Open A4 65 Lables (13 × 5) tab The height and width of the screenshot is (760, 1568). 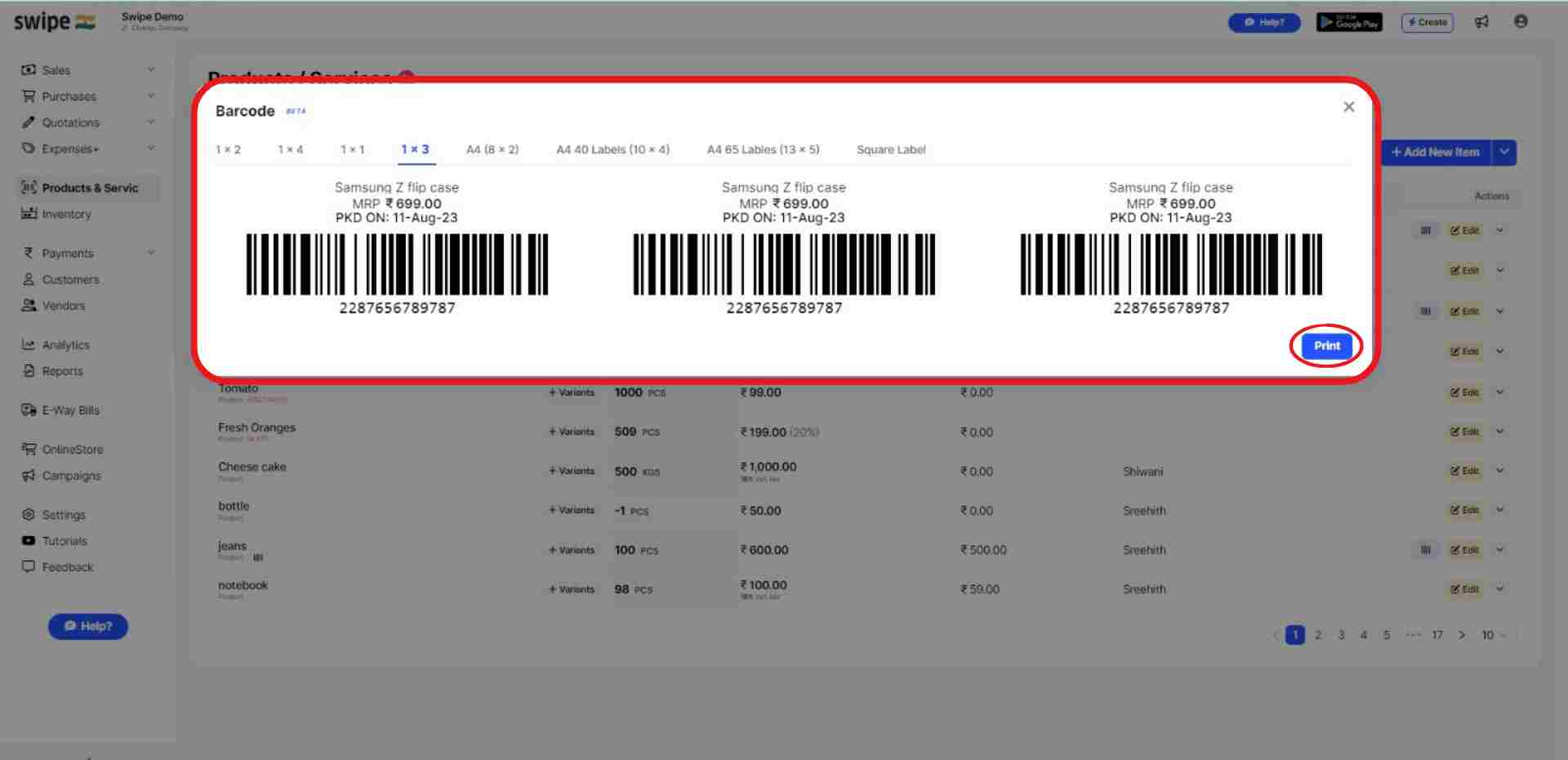click(x=763, y=150)
